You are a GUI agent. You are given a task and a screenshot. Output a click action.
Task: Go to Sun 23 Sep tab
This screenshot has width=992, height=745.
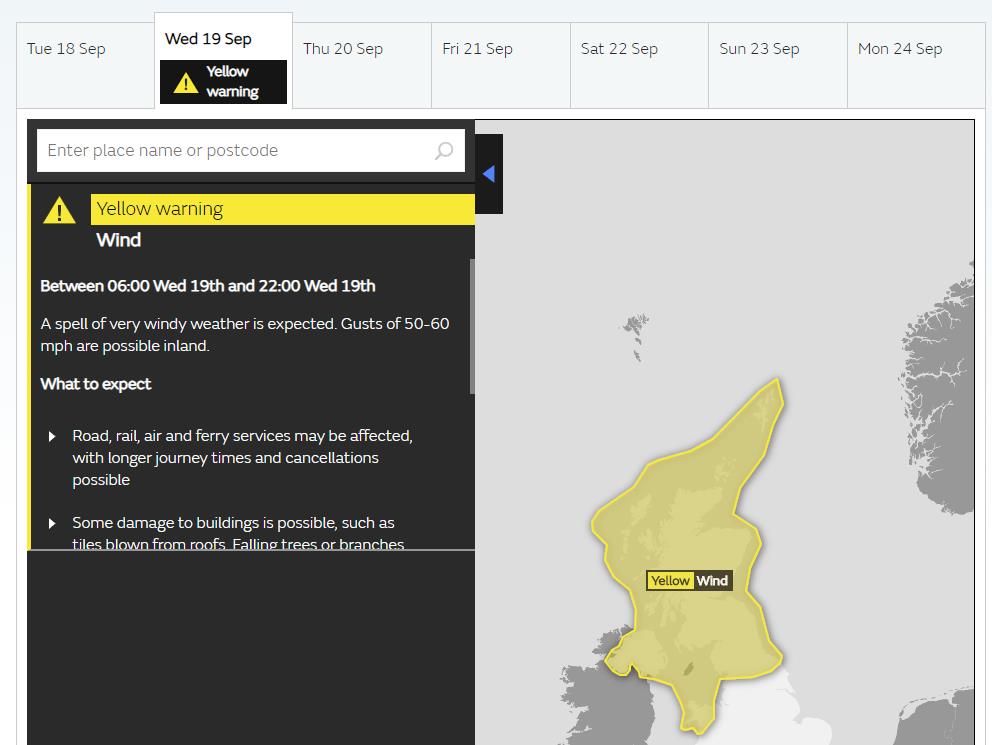(x=759, y=49)
